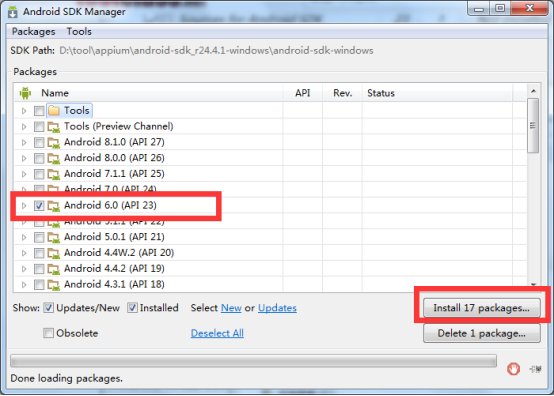Click the Tools folder icon
This screenshot has width=554, height=396.
54,111
